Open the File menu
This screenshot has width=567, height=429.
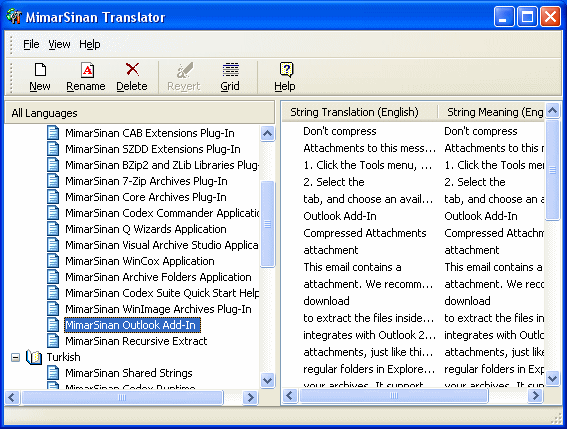coord(31,44)
